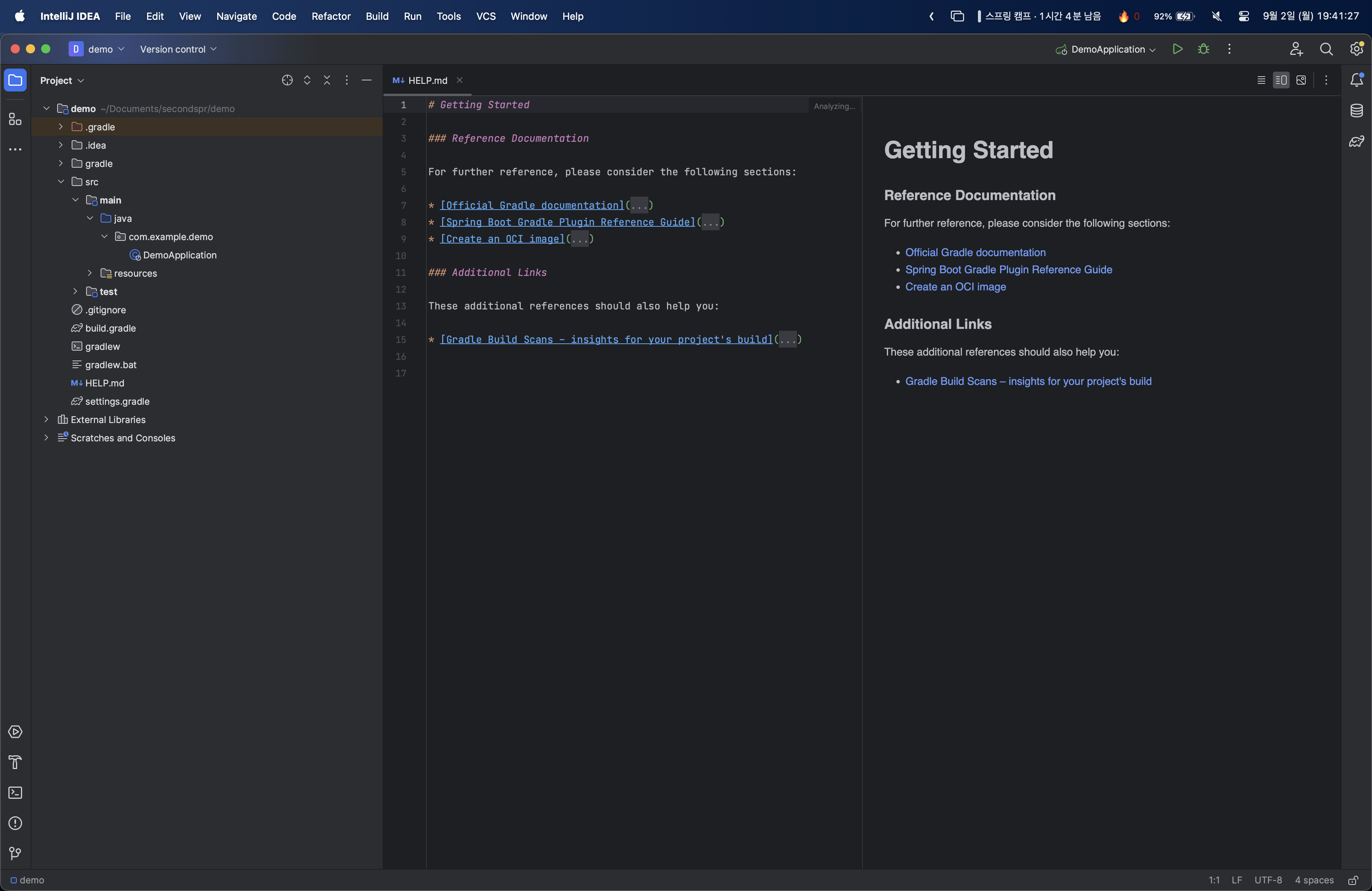1372x891 pixels.
Task: Run DemoApplication with the green play icon
Action: (1177, 49)
